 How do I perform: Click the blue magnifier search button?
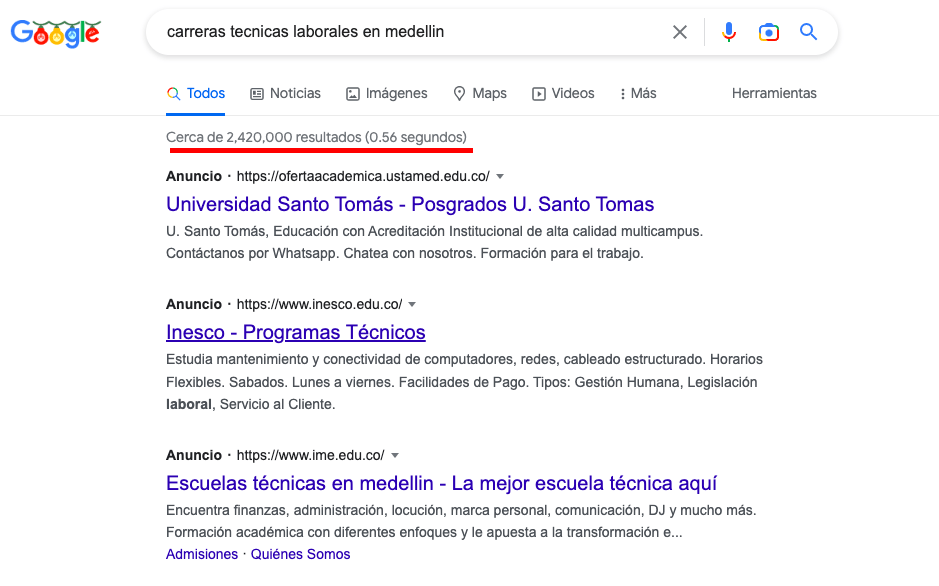(x=808, y=32)
